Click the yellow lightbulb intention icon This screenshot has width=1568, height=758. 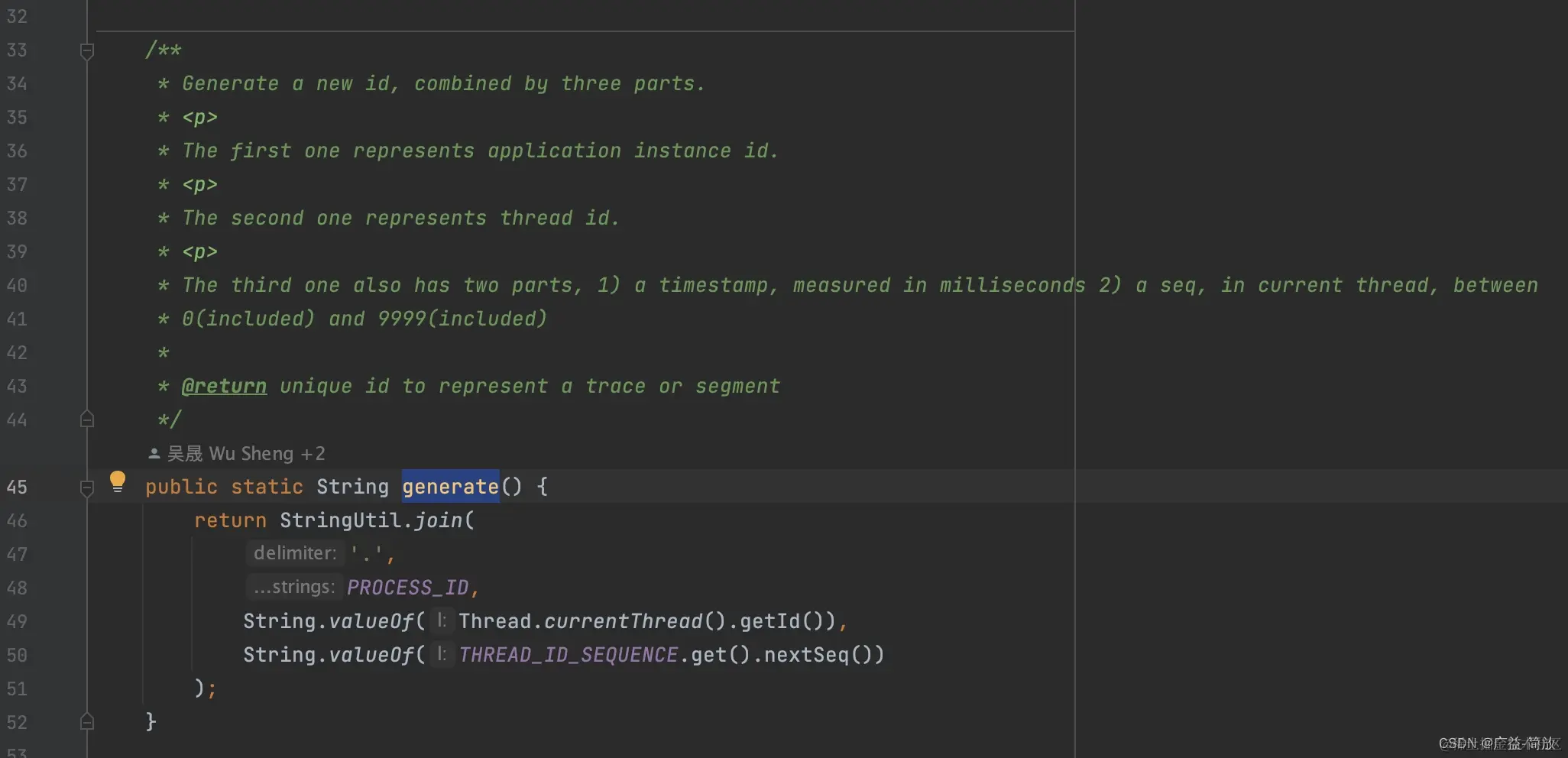[x=117, y=482]
